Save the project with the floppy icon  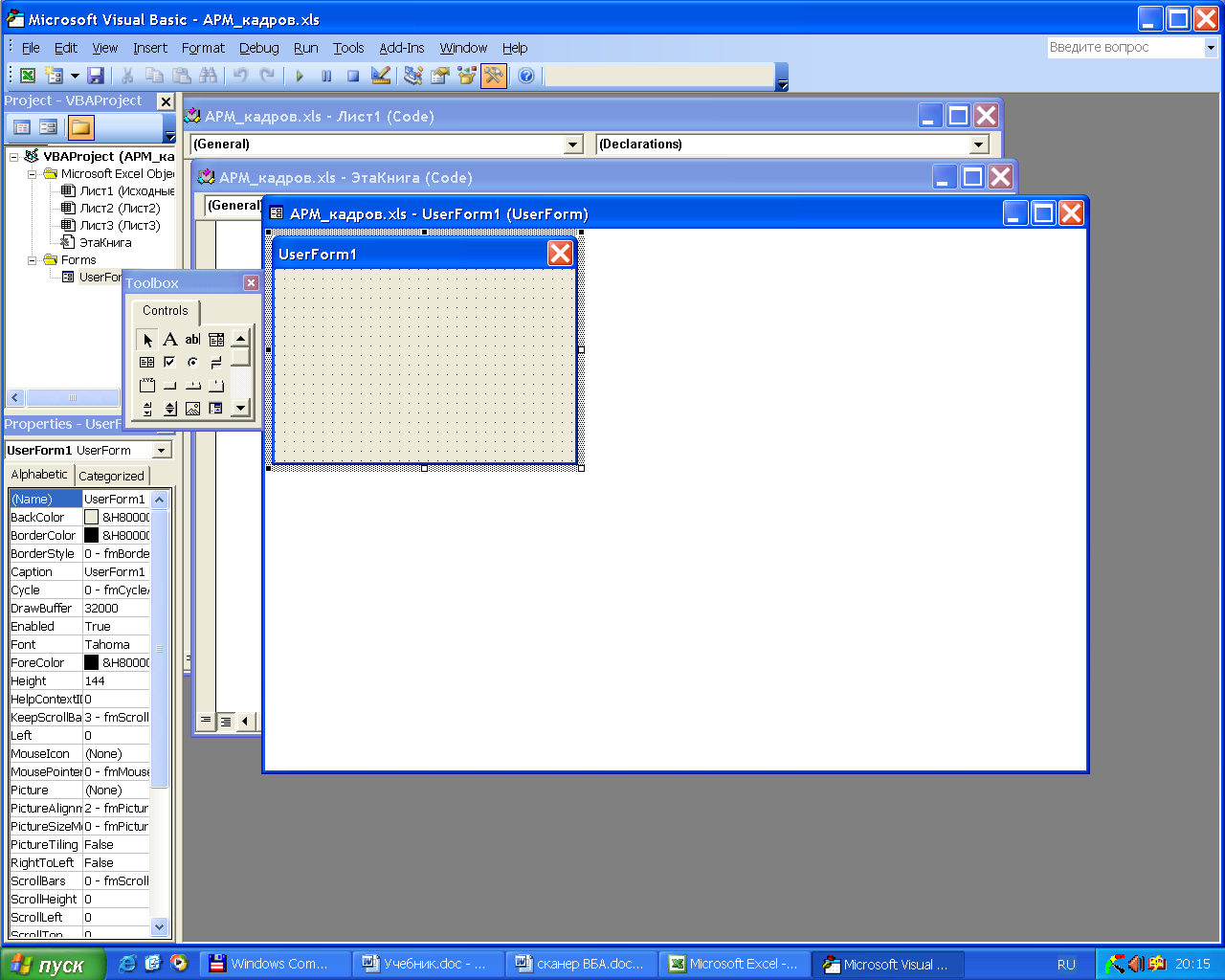96,76
